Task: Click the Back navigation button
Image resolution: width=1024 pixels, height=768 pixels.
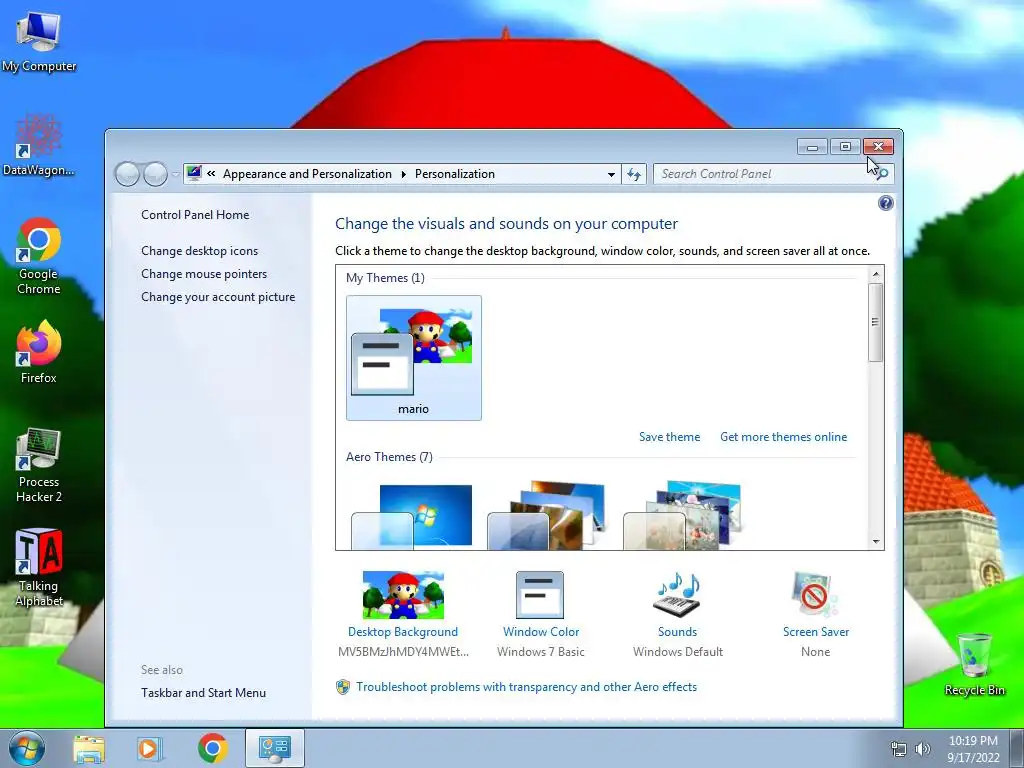Action: tap(127, 174)
